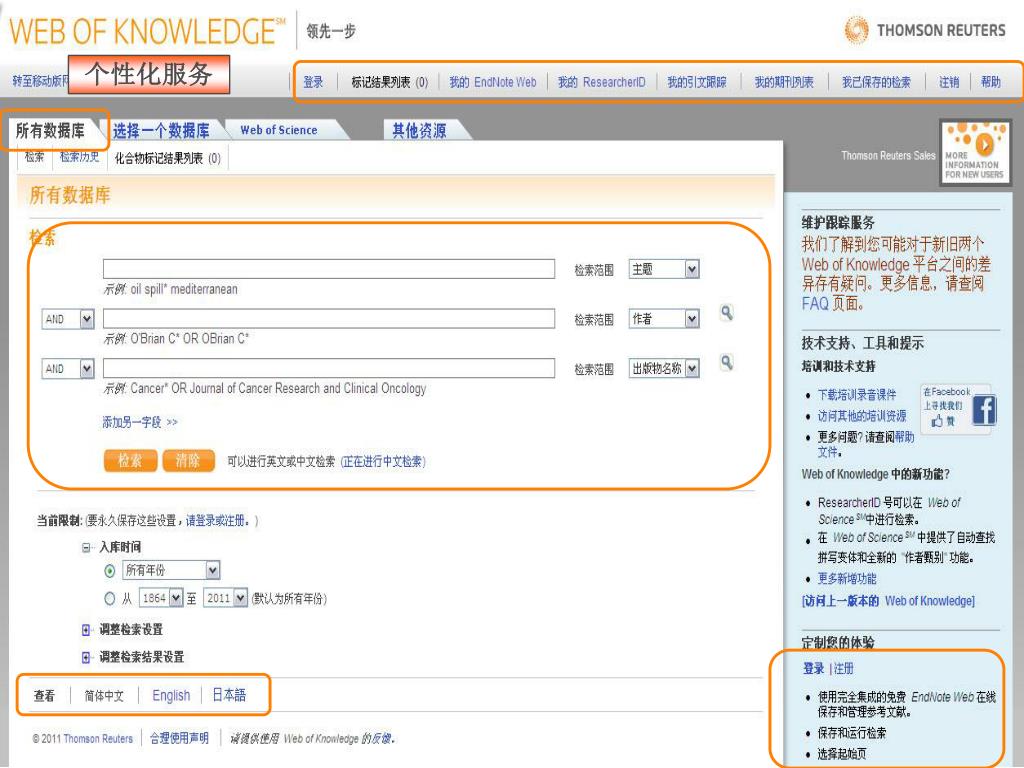
Task: Click the Facebook like thumbs-up icon
Action: pos(938,421)
